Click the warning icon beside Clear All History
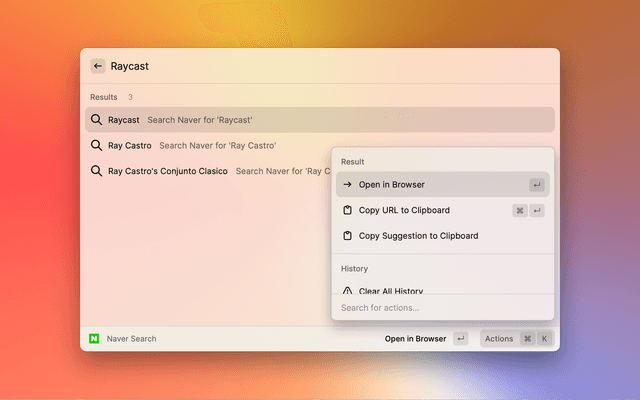Screen dimensions: 640x400 pyautogui.click(x=347, y=290)
